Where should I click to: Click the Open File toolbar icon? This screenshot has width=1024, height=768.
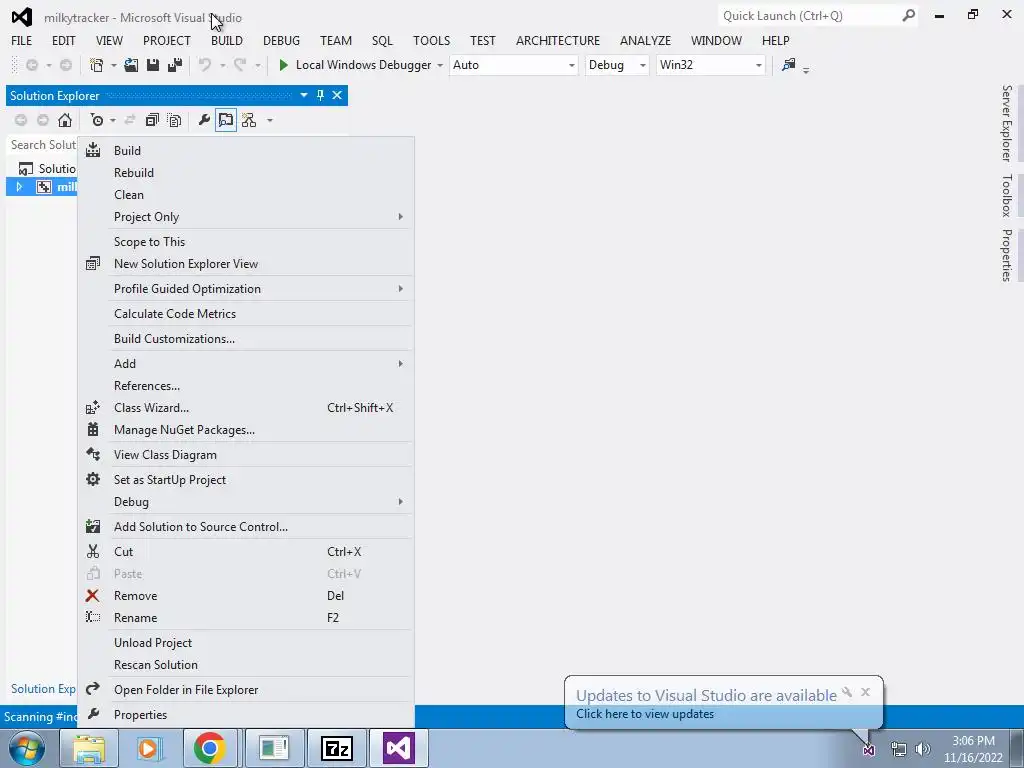(131, 65)
